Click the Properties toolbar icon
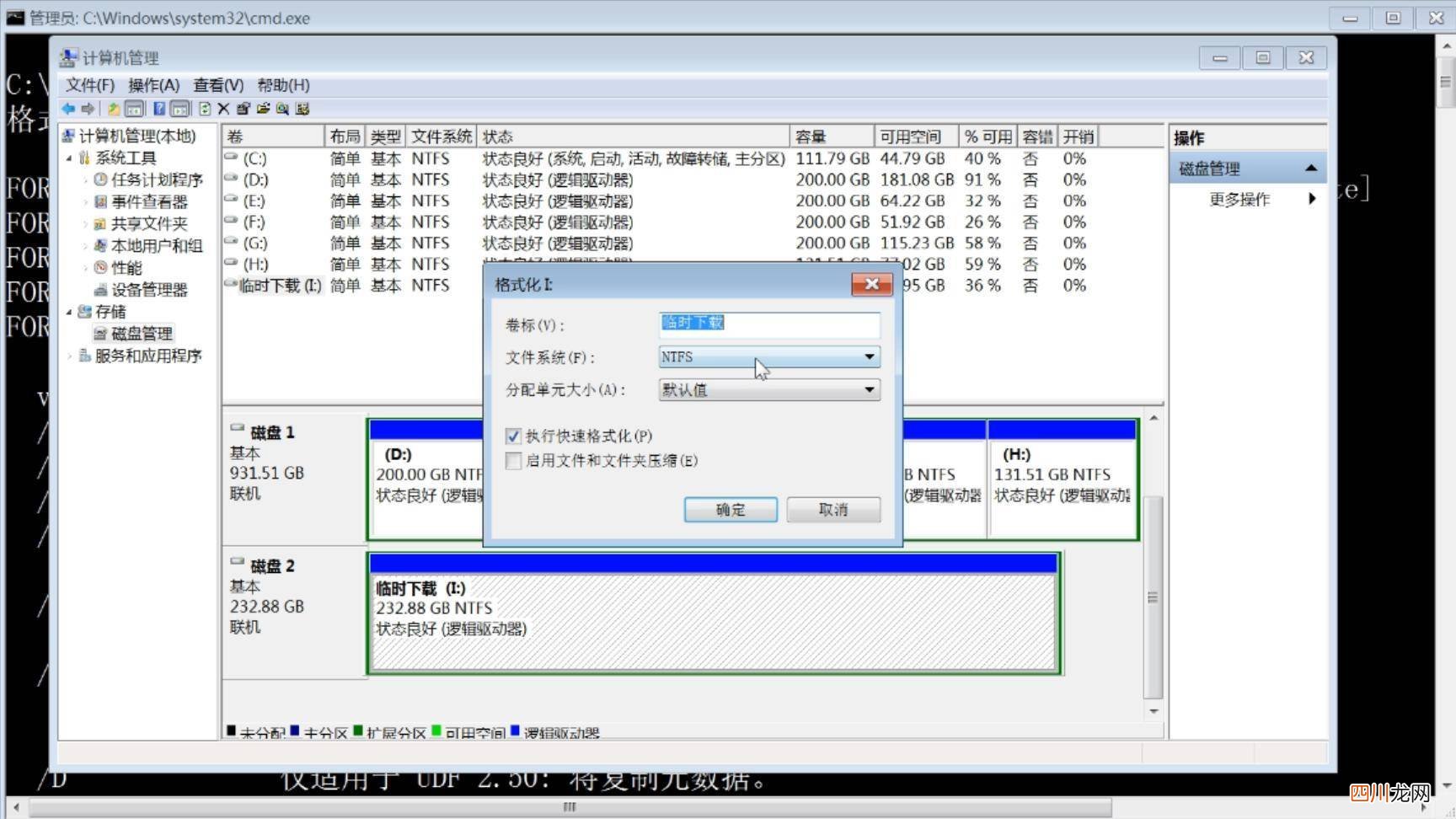Viewport: 1456px width, 819px height. tap(244, 109)
